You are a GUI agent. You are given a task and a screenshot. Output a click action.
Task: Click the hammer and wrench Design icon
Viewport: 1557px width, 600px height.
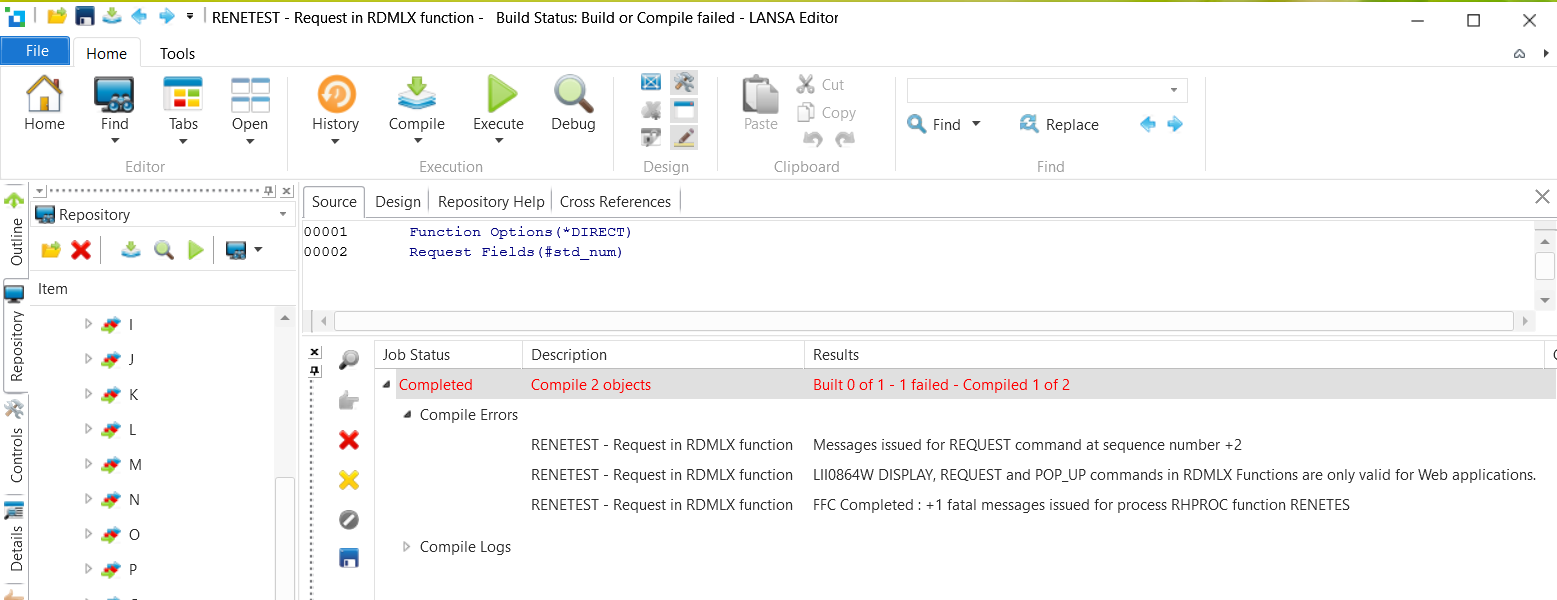[x=684, y=82]
